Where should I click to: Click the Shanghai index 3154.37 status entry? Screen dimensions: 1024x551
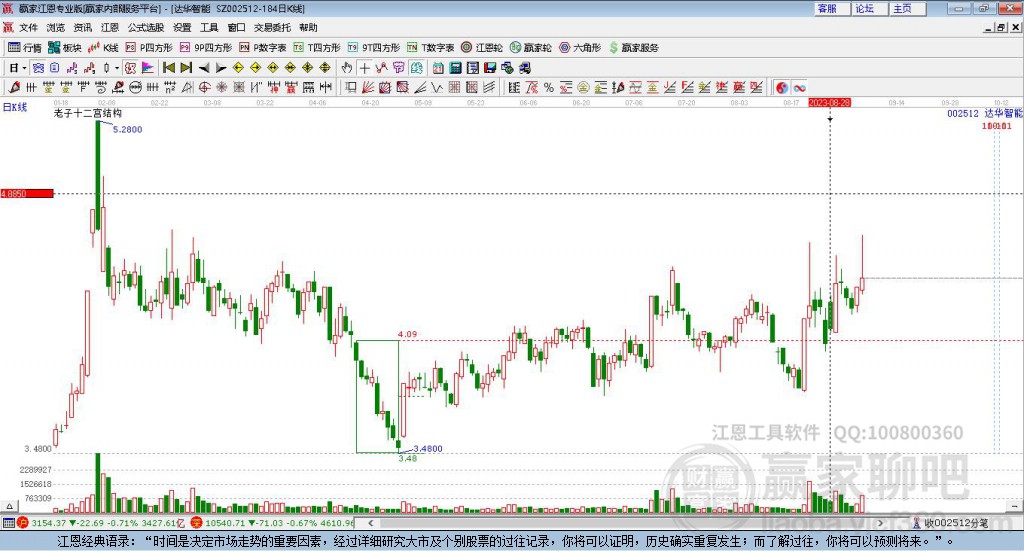point(100,523)
